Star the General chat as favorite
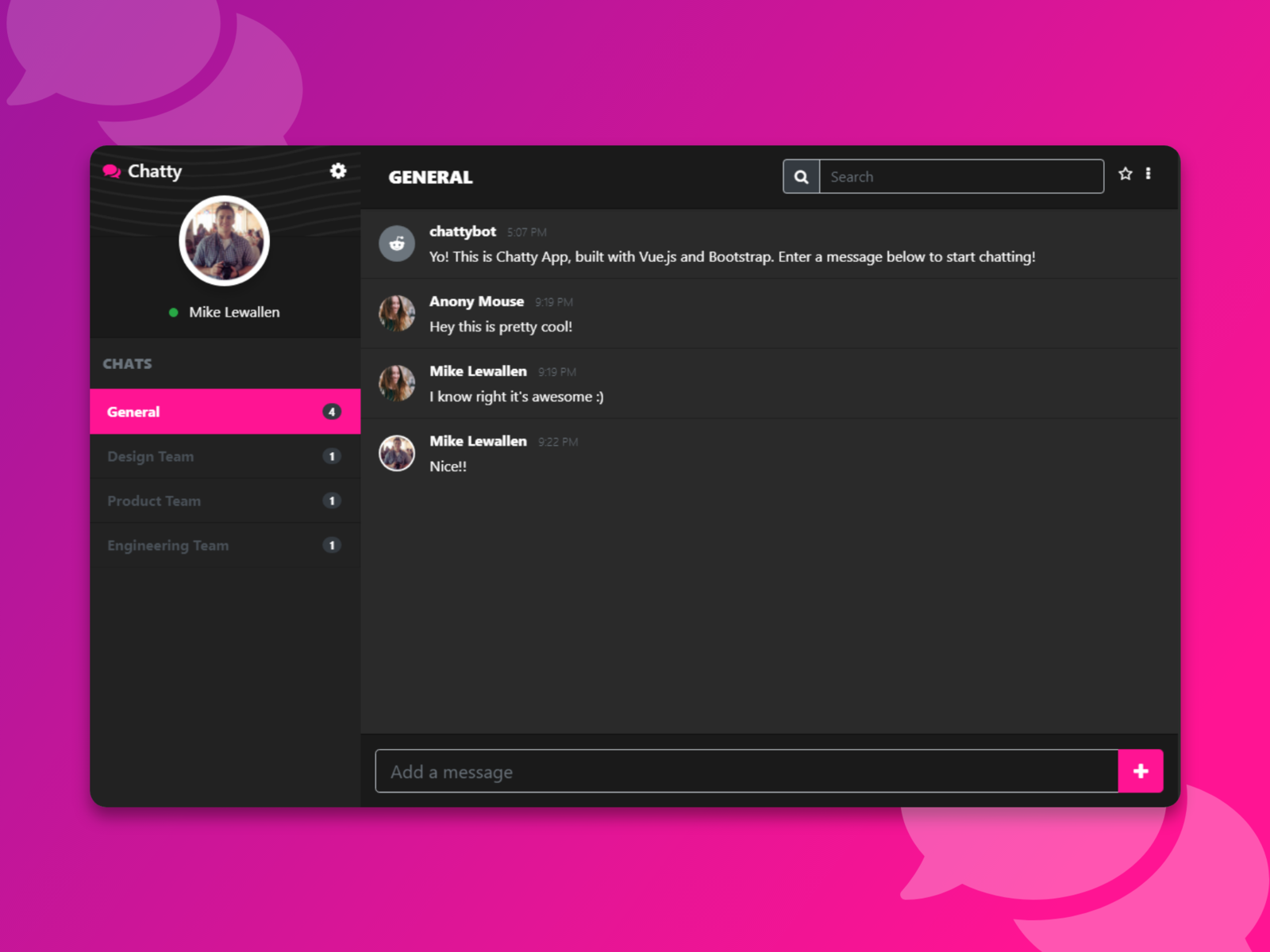The height and width of the screenshot is (952, 1270). [x=1126, y=174]
